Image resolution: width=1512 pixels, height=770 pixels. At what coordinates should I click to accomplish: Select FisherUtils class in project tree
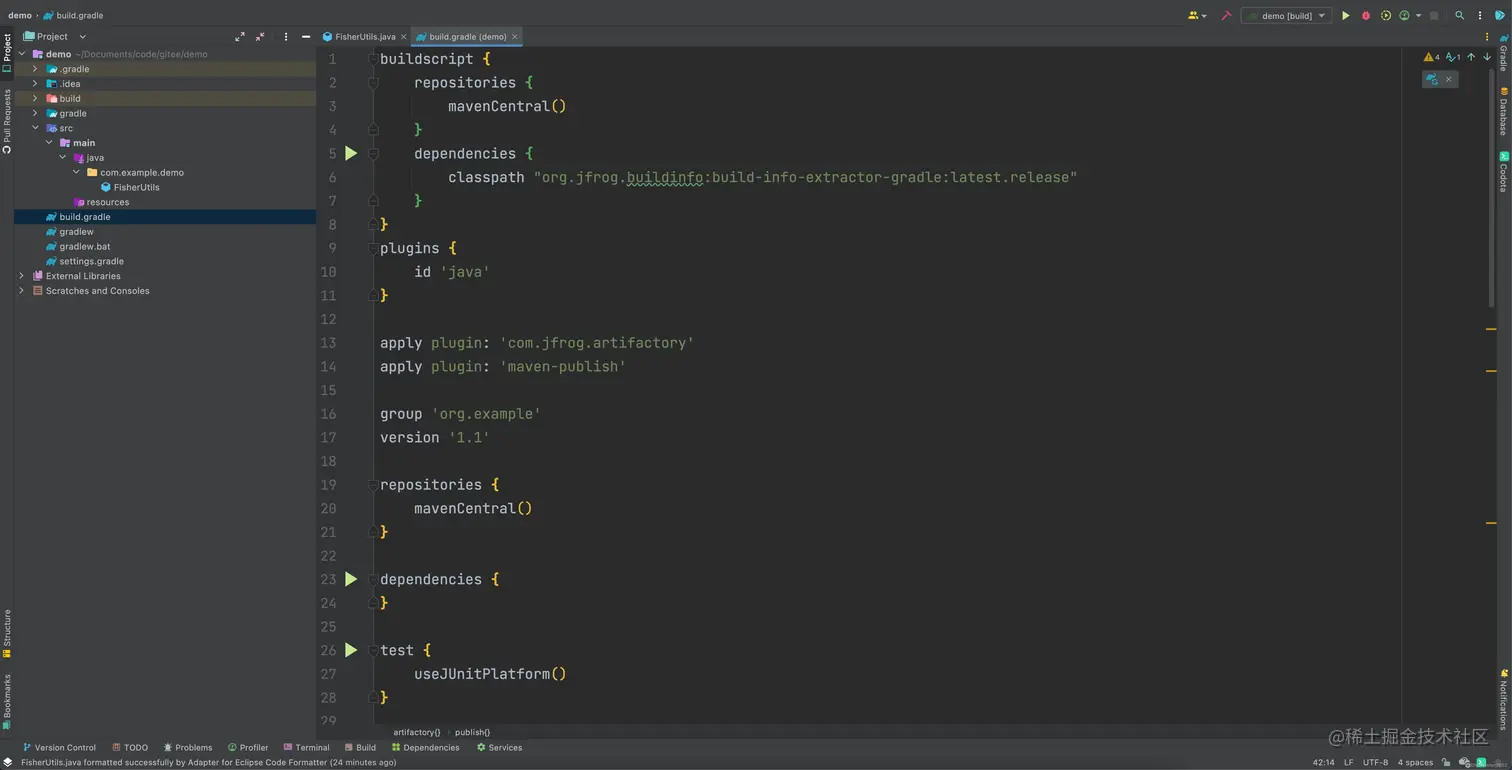136,187
